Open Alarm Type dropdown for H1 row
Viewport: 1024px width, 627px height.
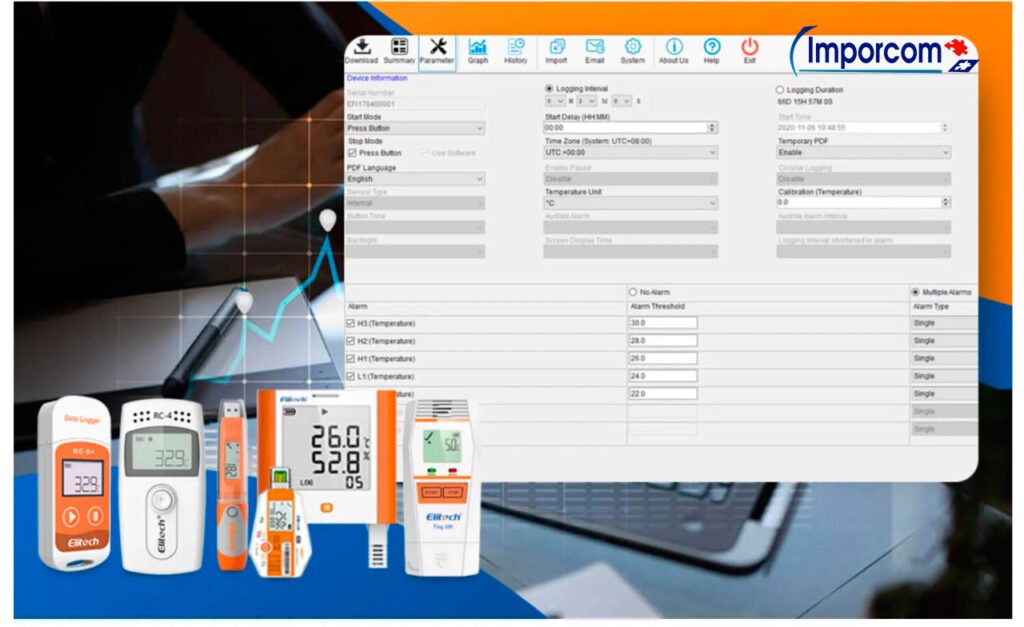pyautogui.click(x=944, y=359)
